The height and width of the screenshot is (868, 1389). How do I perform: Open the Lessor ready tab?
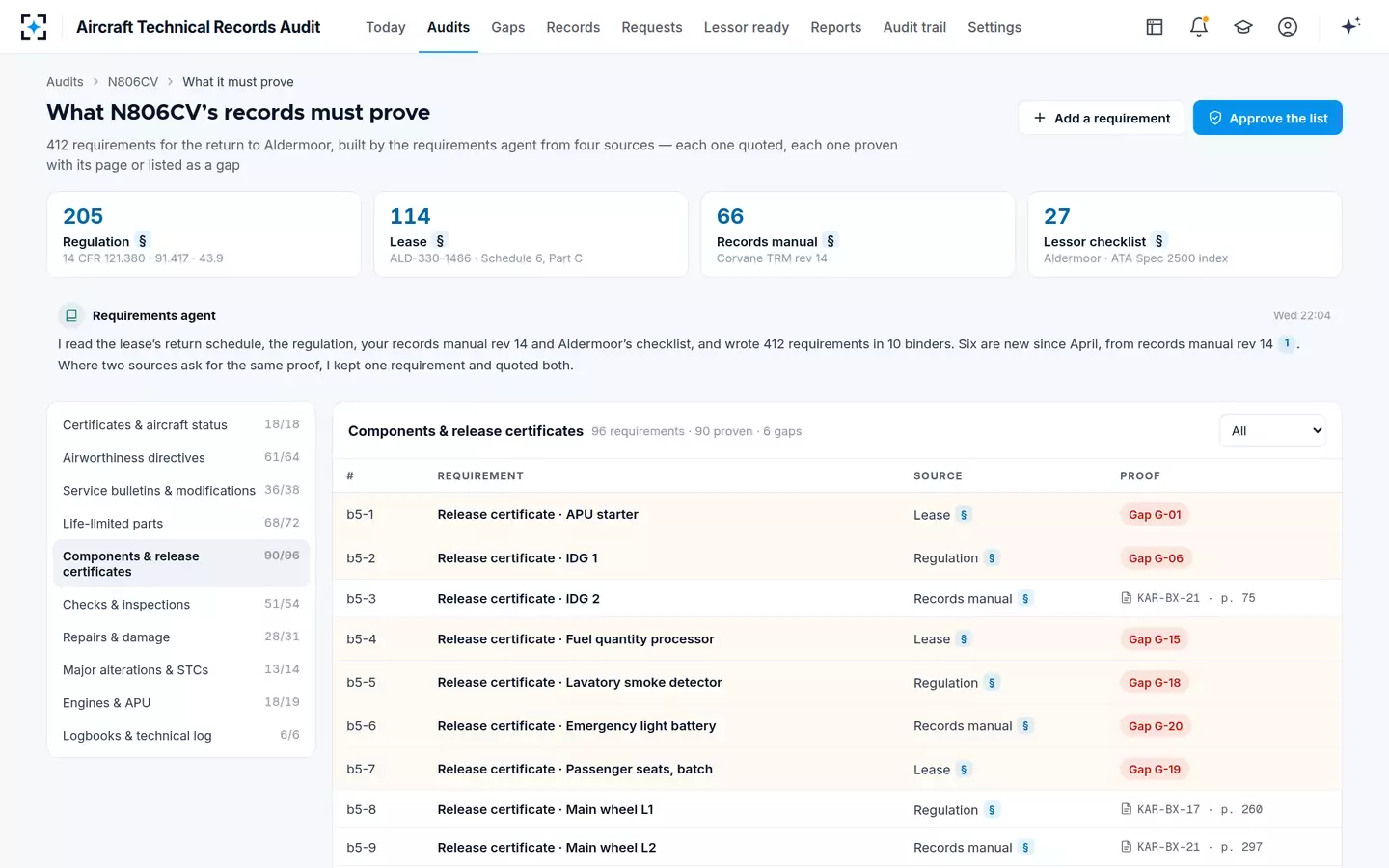(747, 27)
